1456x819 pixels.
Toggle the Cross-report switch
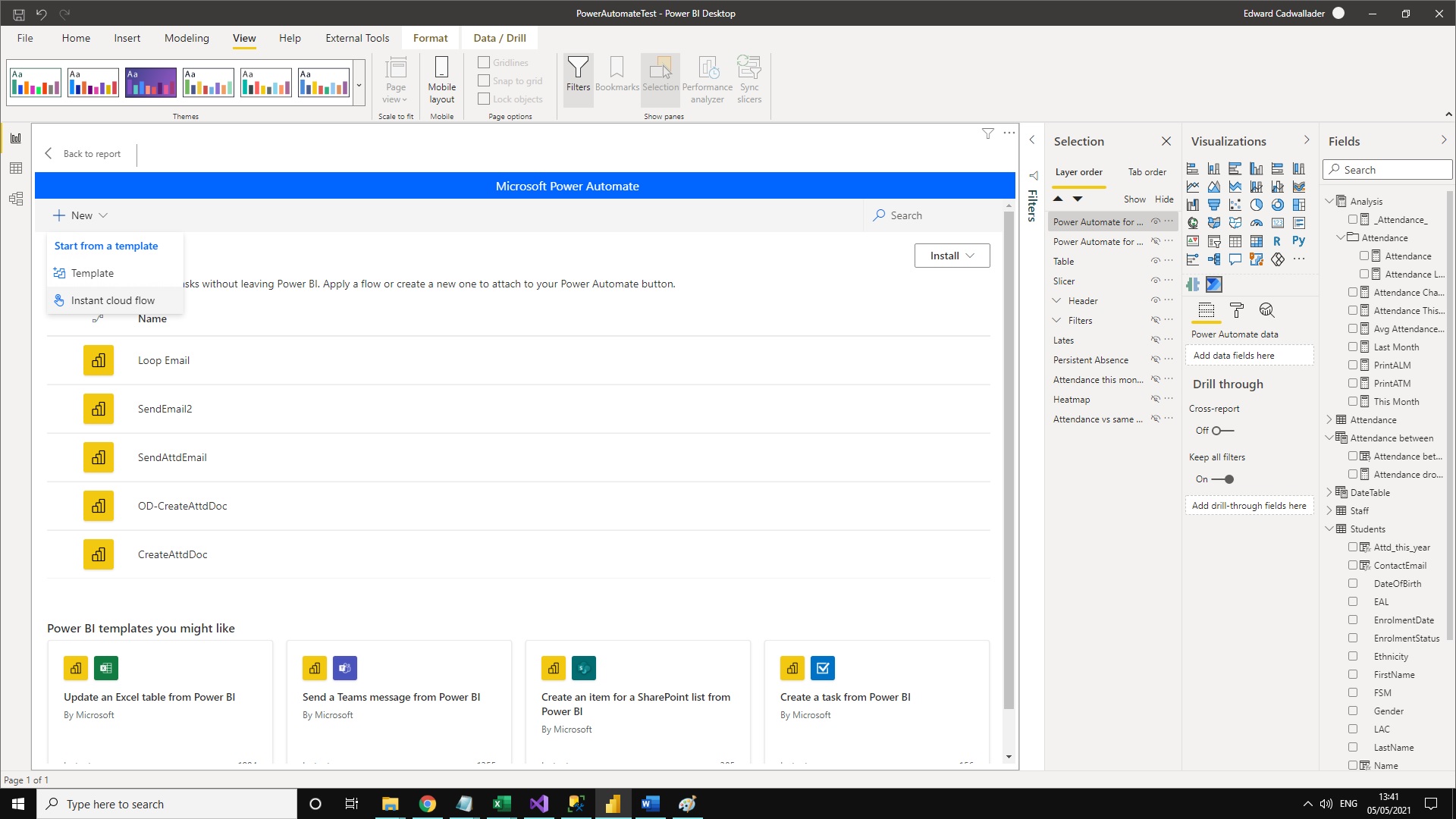(1222, 431)
